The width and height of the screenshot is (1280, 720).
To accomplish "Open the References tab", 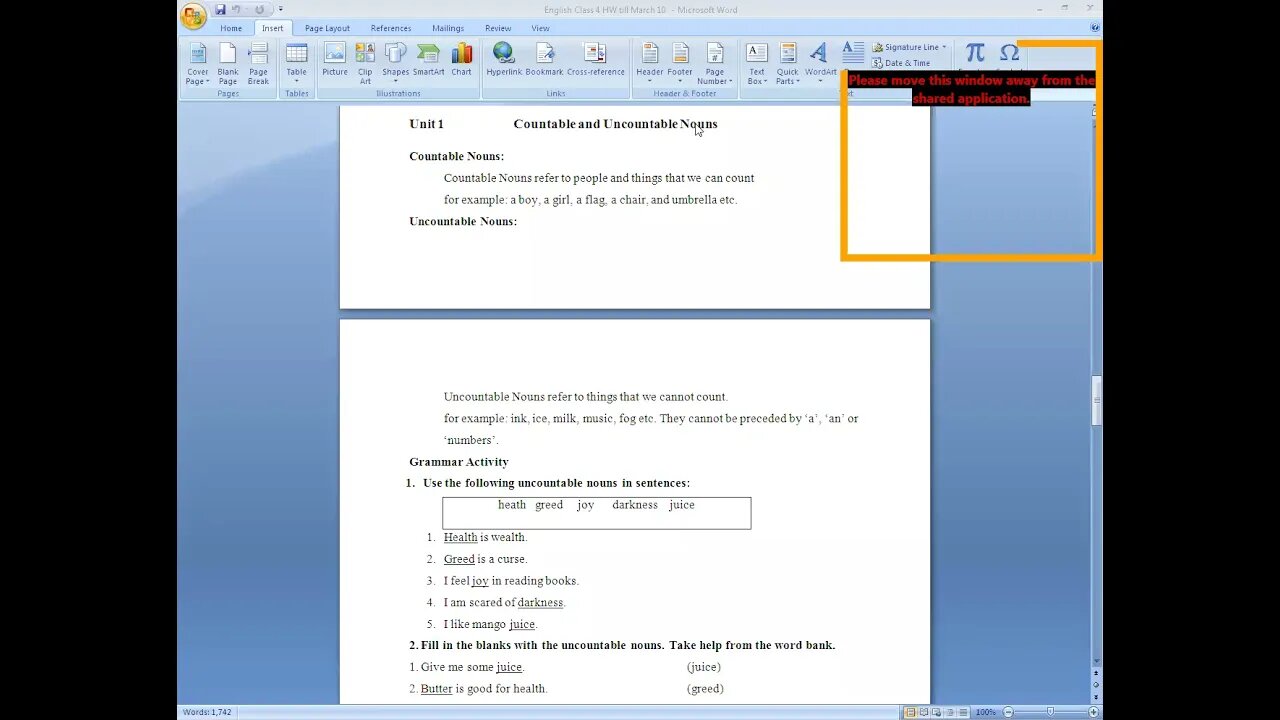I will tap(391, 28).
